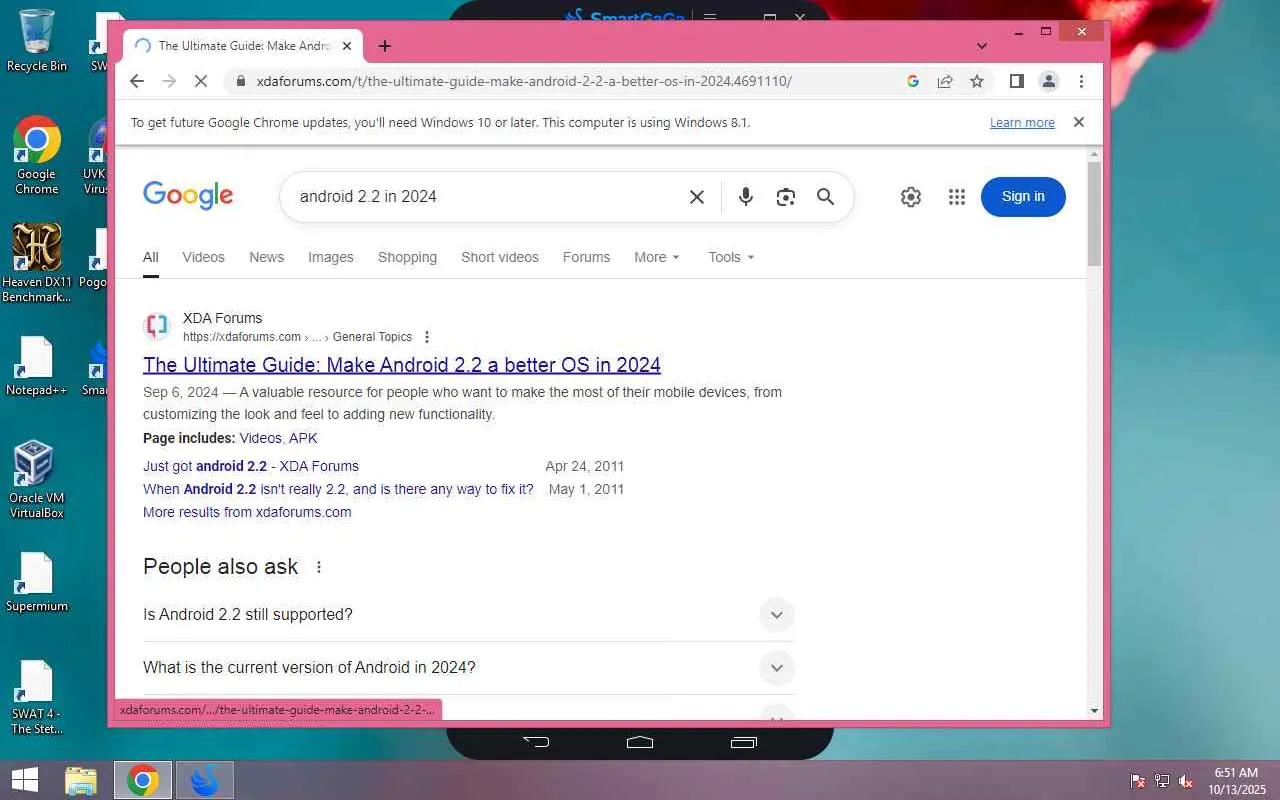
Task: Select Heaven DX11 Benchmark shortcut
Action: click(37, 263)
